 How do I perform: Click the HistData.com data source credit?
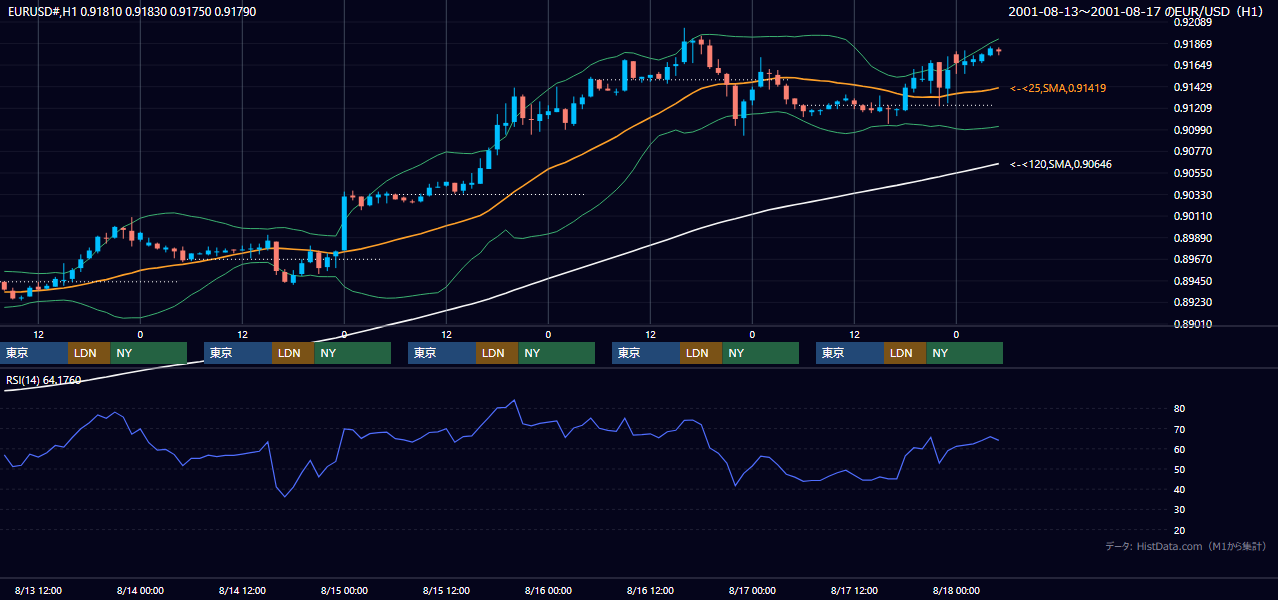(1186, 546)
